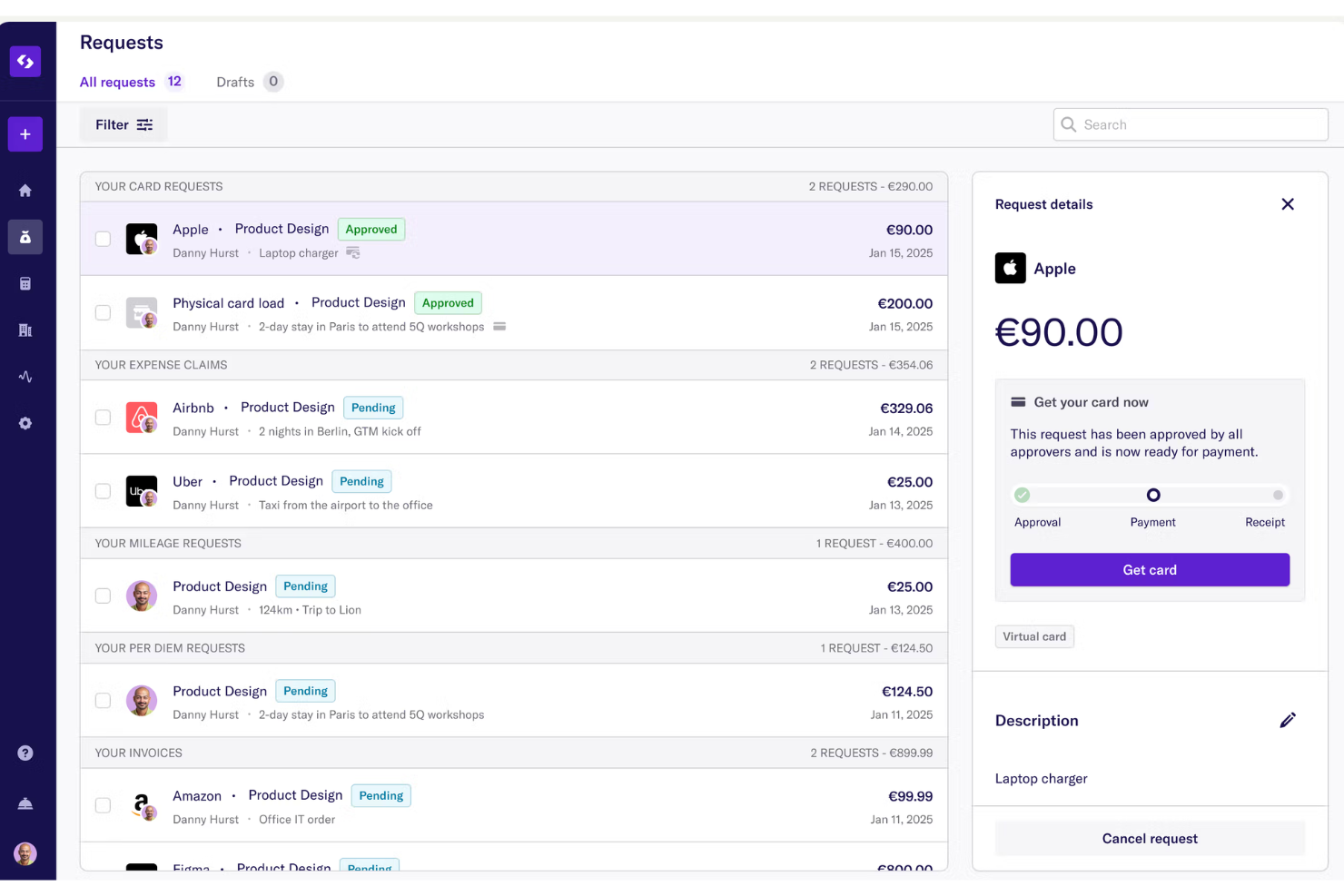
Task: Open the Home sidebar icon
Action: pyautogui.click(x=25, y=191)
